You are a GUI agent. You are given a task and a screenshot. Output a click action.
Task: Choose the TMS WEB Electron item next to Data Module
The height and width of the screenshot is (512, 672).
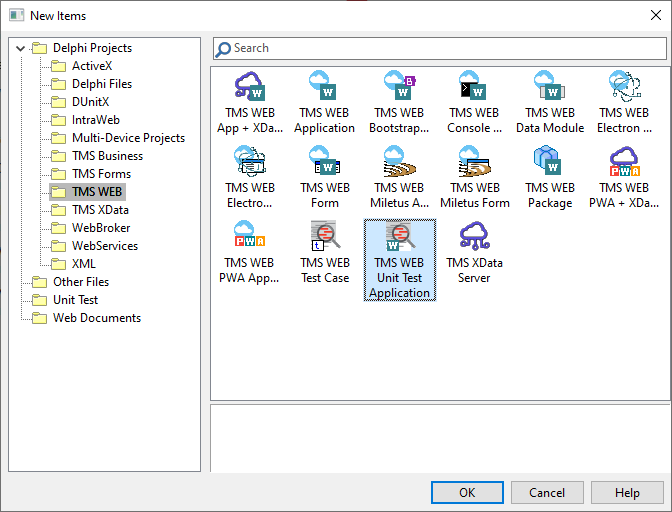click(x=624, y=86)
